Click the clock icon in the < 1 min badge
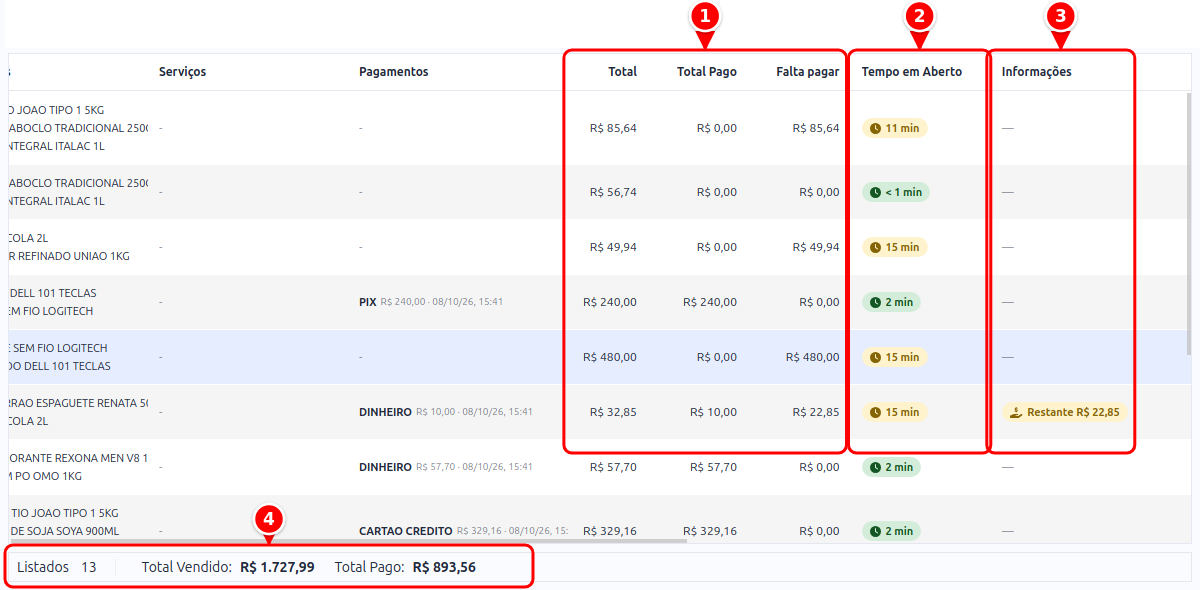 point(876,192)
